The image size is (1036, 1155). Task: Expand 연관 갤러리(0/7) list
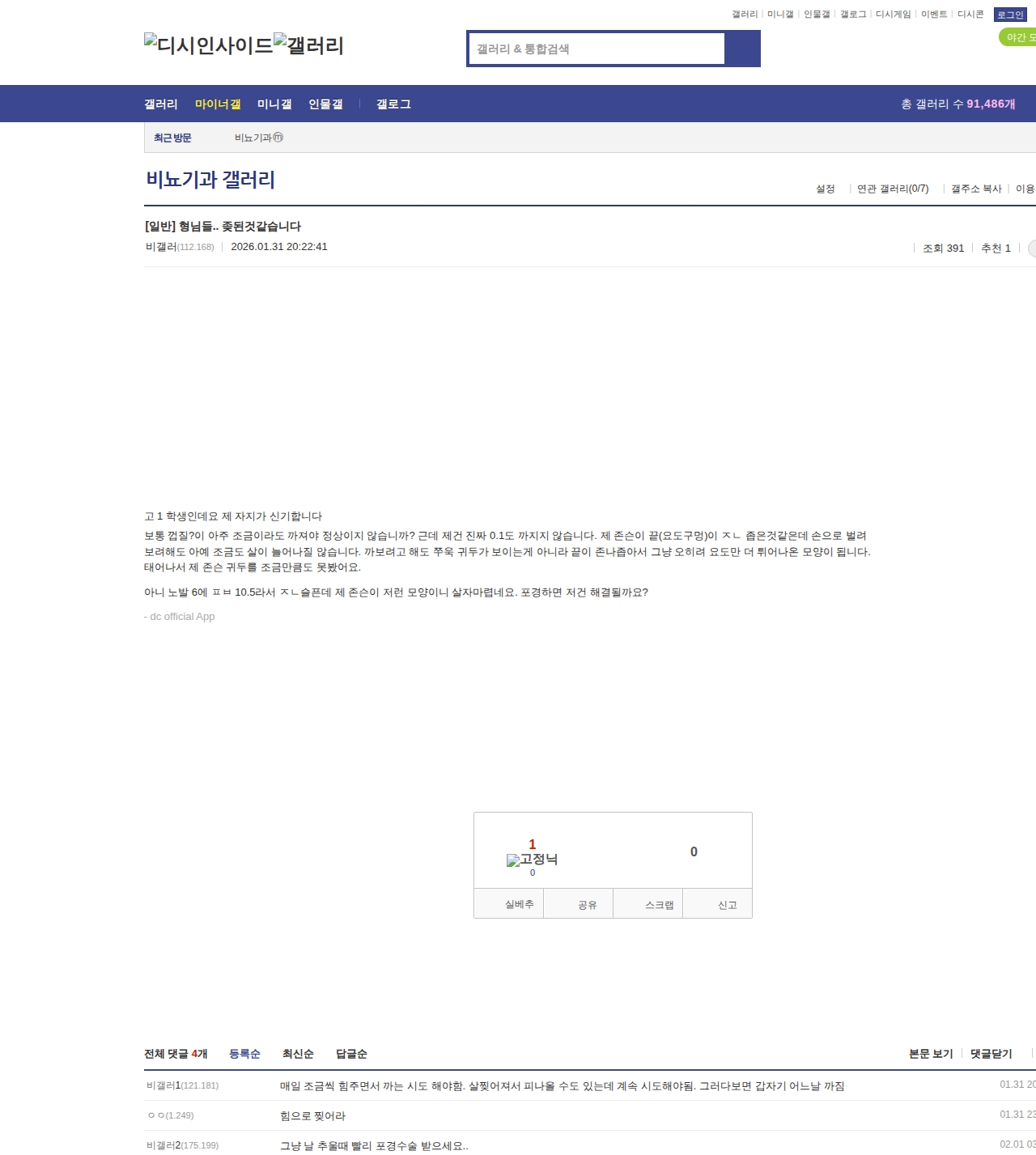click(x=893, y=189)
